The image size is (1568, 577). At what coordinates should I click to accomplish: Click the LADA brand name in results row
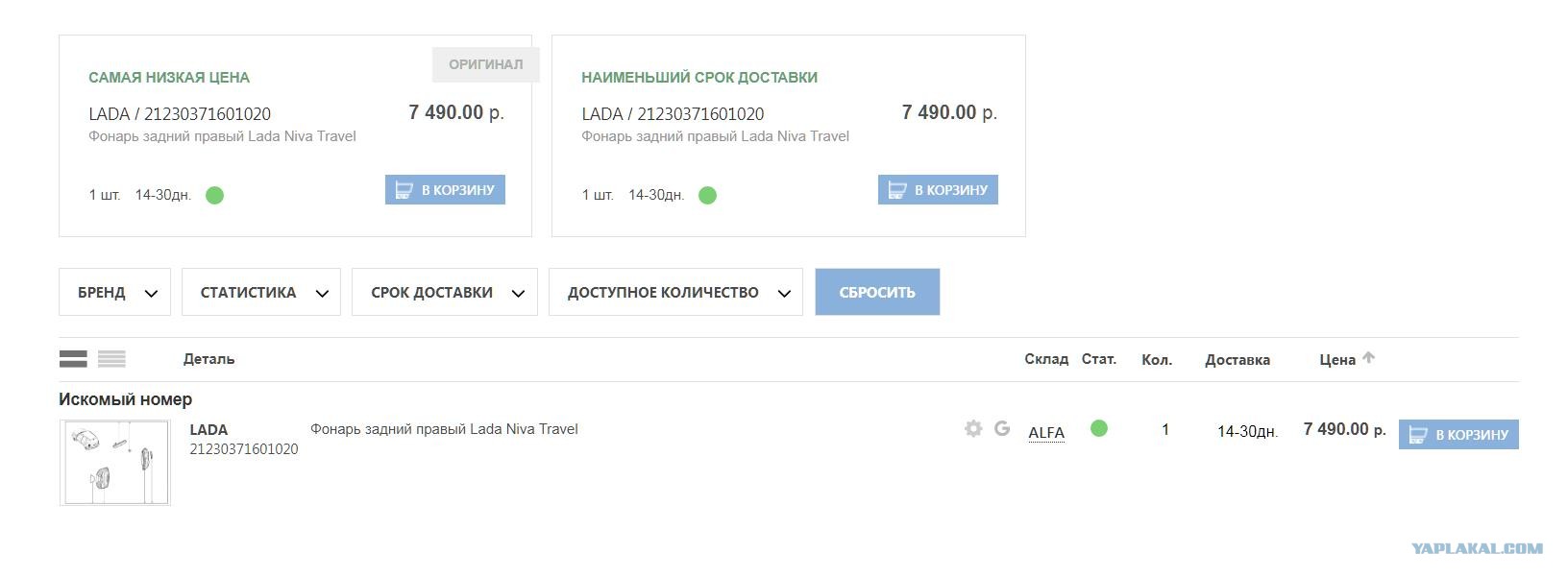tap(208, 429)
